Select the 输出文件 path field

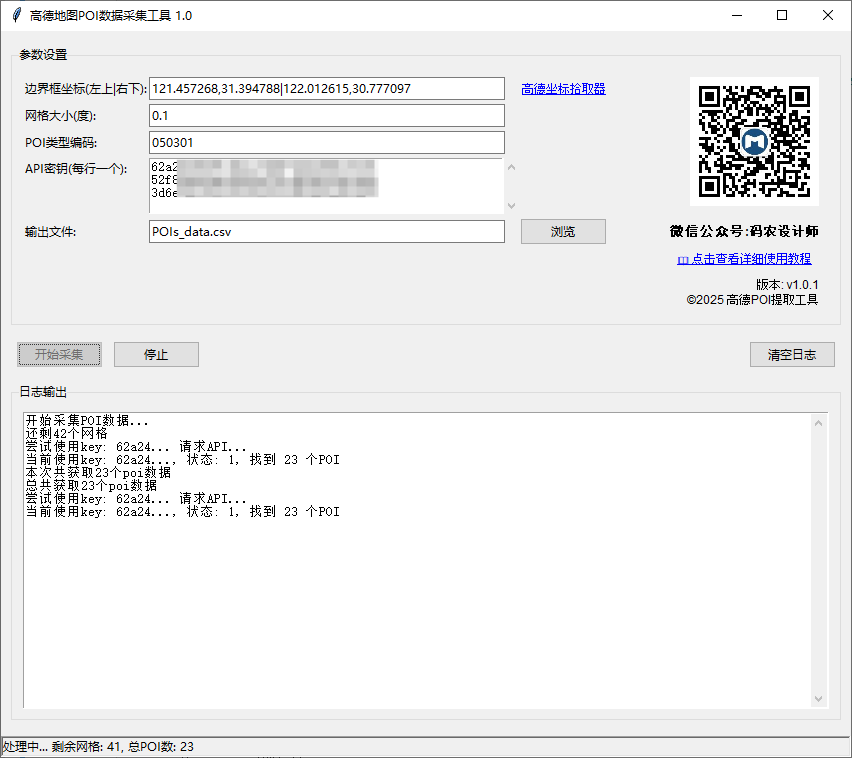click(x=326, y=232)
